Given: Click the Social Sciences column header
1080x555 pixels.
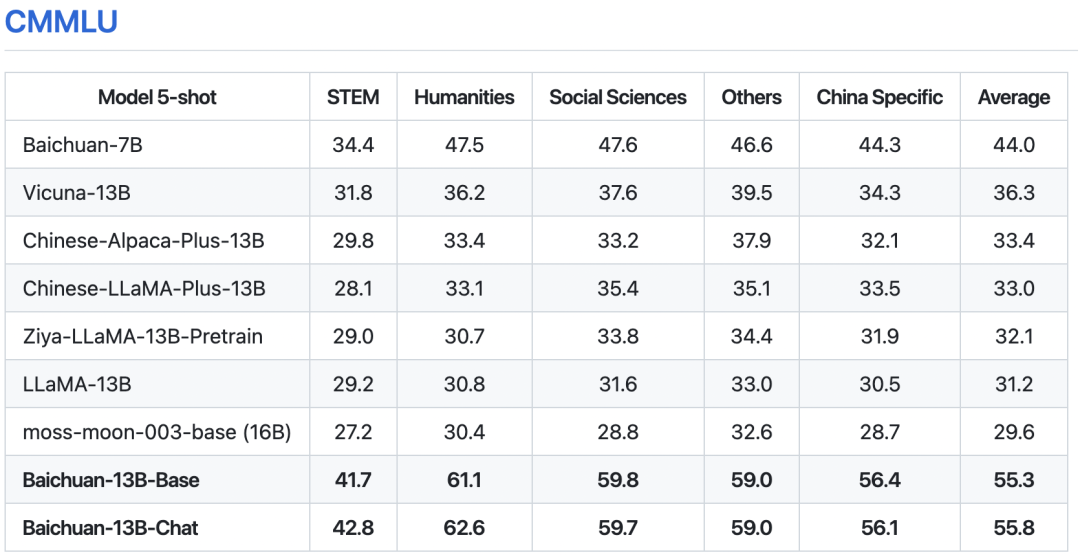Looking at the screenshot, I should click(x=617, y=97).
